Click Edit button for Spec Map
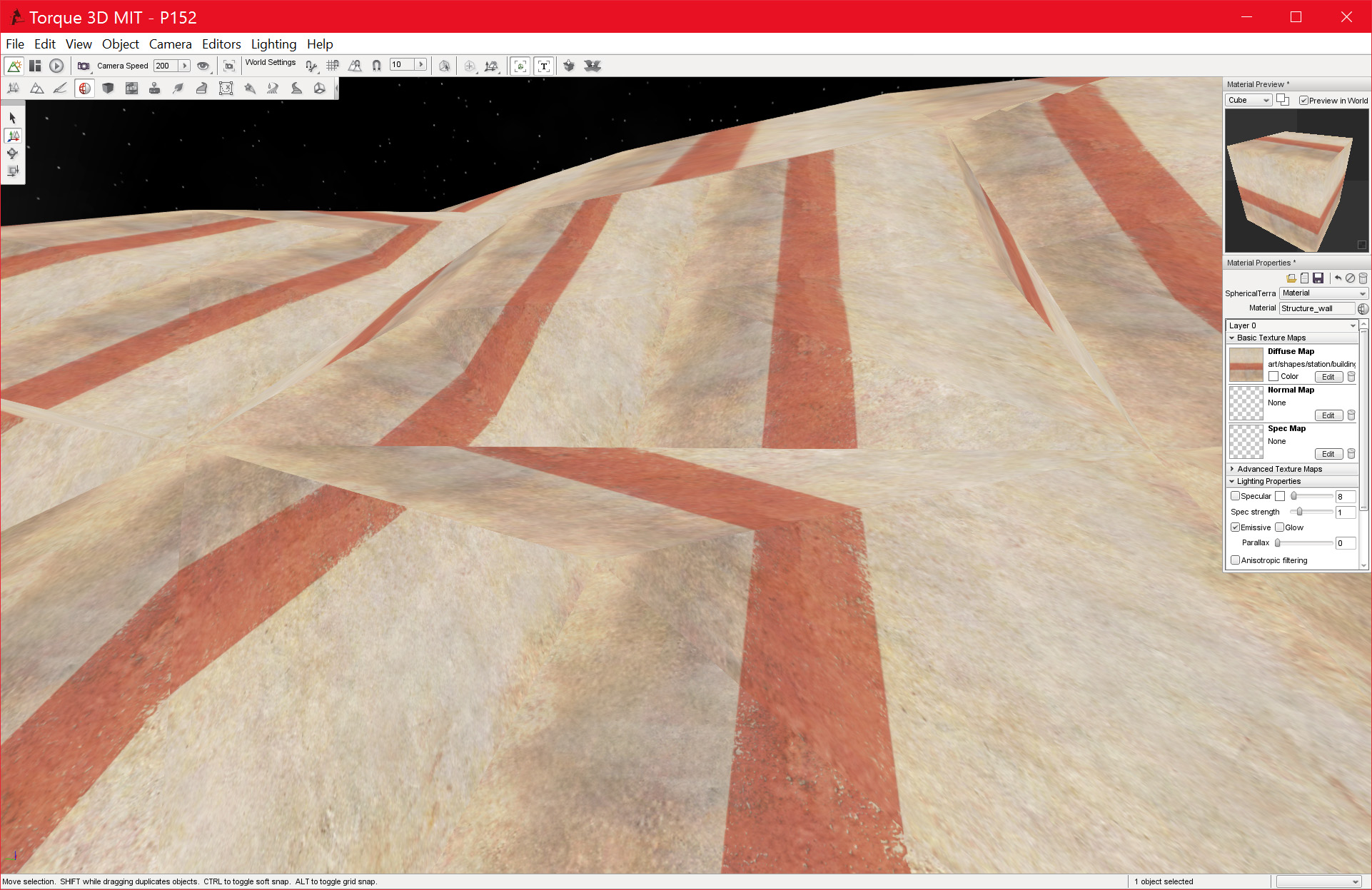Image resolution: width=1372 pixels, height=890 pixels. (x=1328, y=454)
